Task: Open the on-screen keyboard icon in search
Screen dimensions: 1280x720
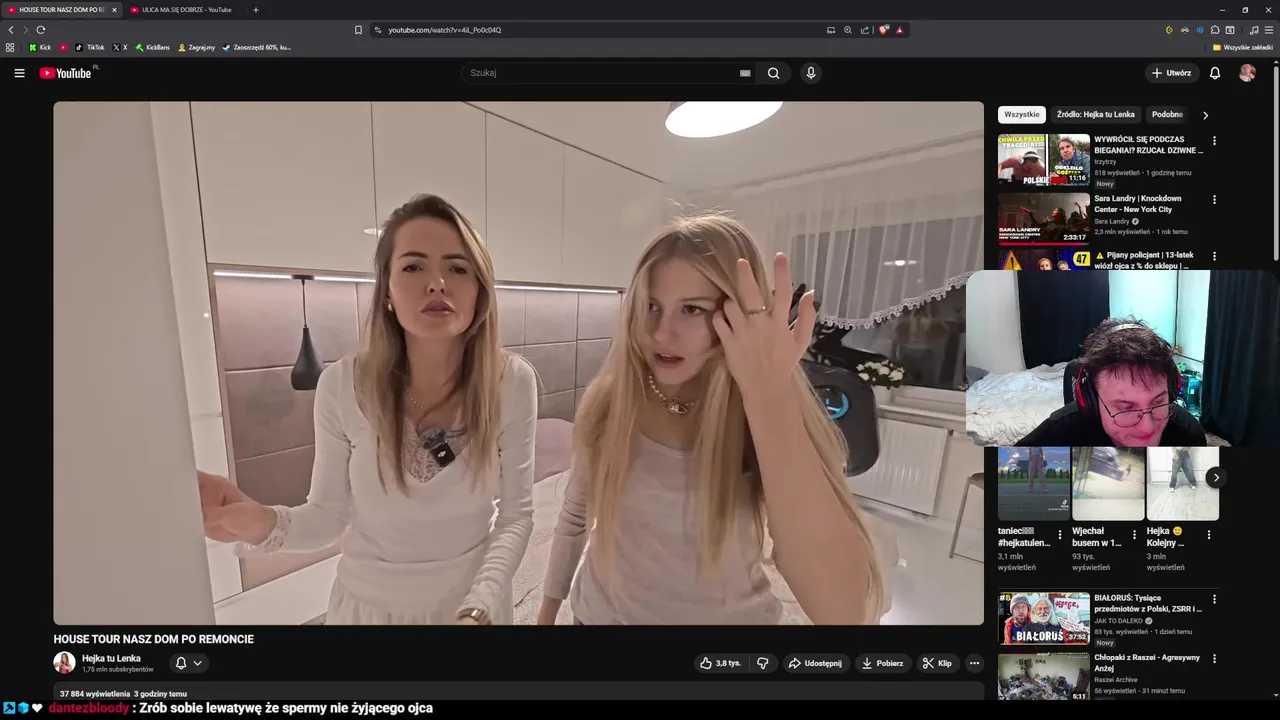Action: click(745, 73)
